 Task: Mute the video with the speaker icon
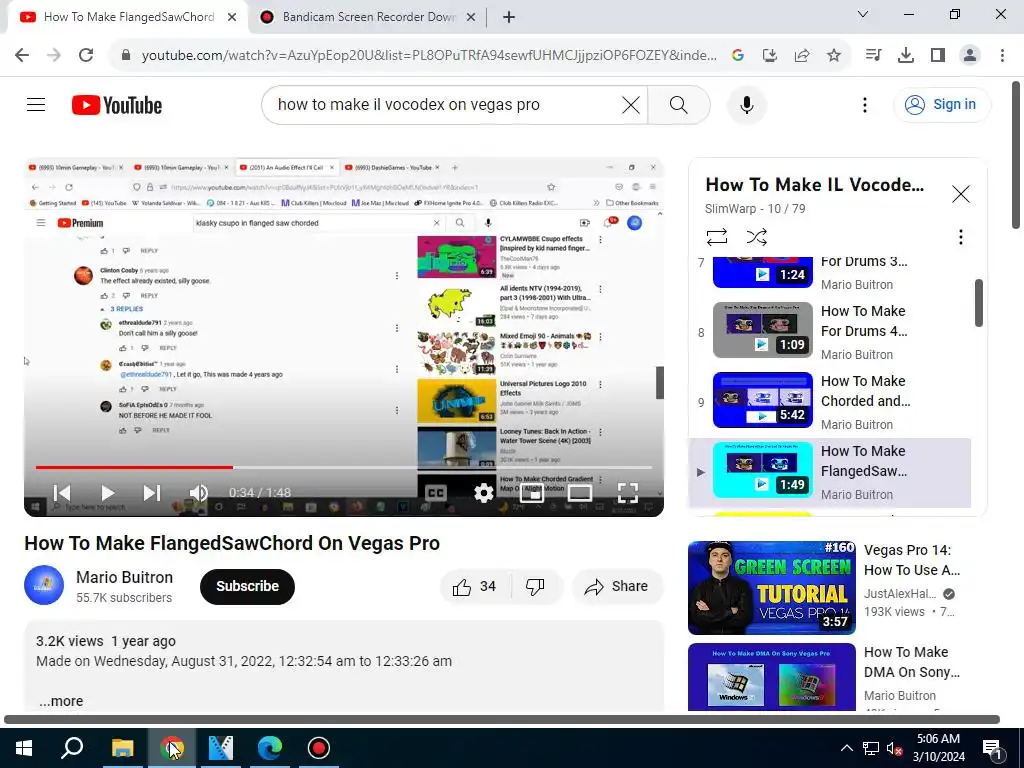point(199,492)
